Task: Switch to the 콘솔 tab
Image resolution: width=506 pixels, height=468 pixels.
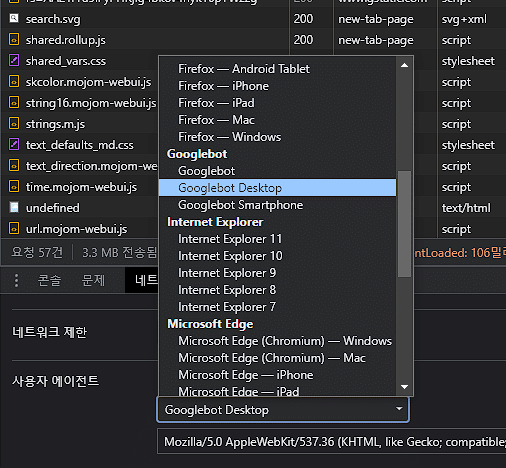Action: 49,280
